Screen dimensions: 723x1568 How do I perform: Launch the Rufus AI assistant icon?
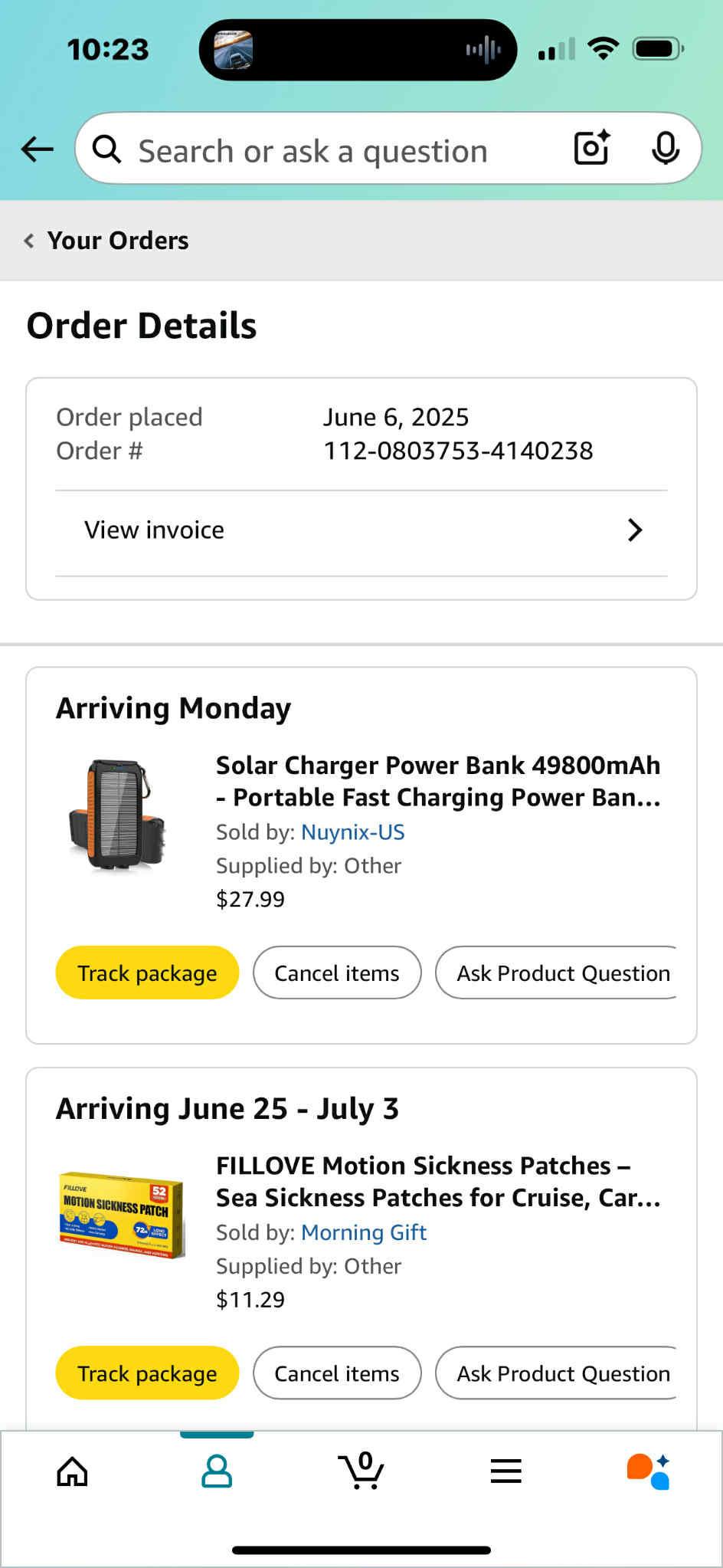click(x=649, y=1471)
